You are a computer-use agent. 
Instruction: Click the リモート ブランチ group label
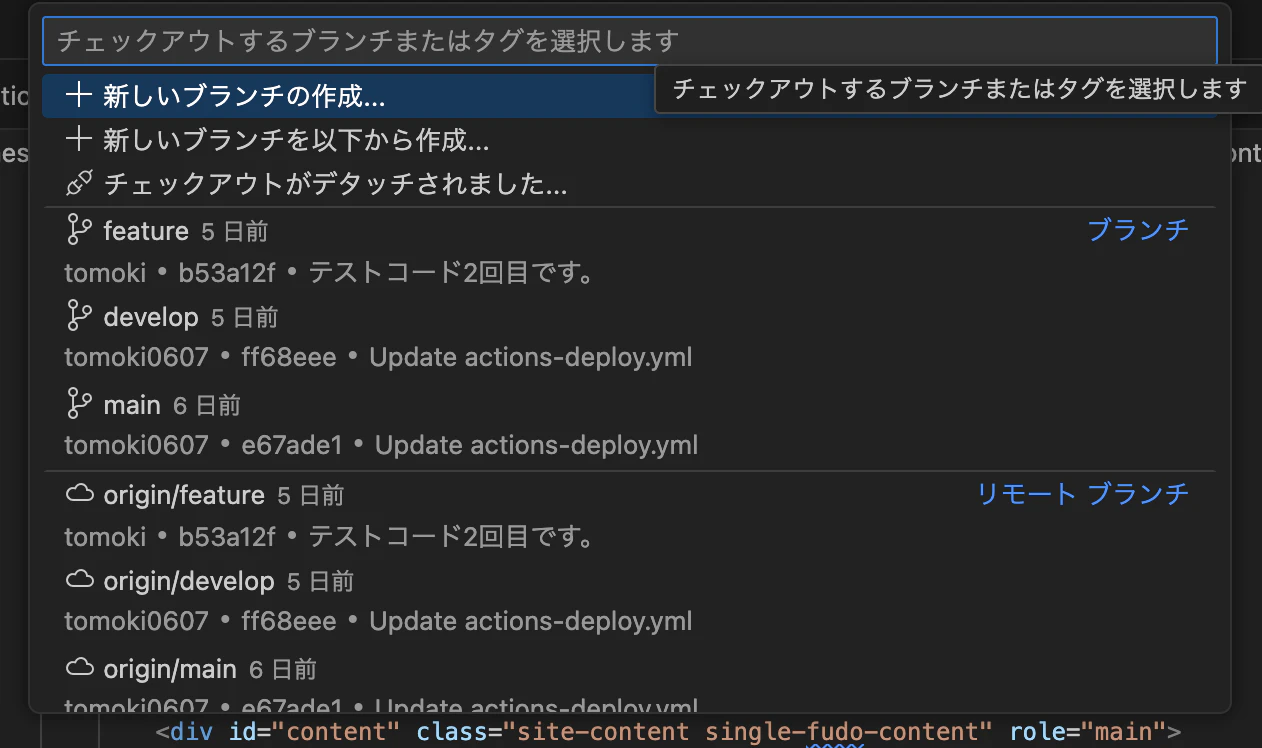tap(1083, 494)
